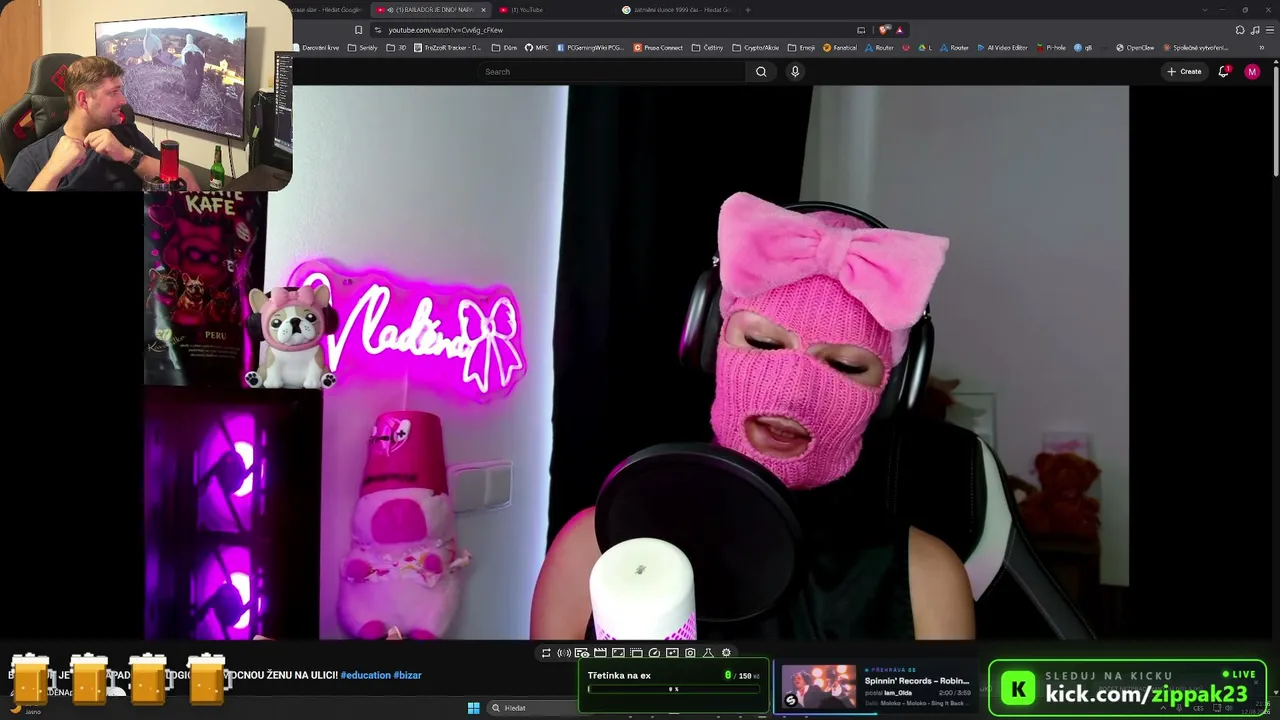
Task: Open the Windows Start menu
Action: point(473,708)
